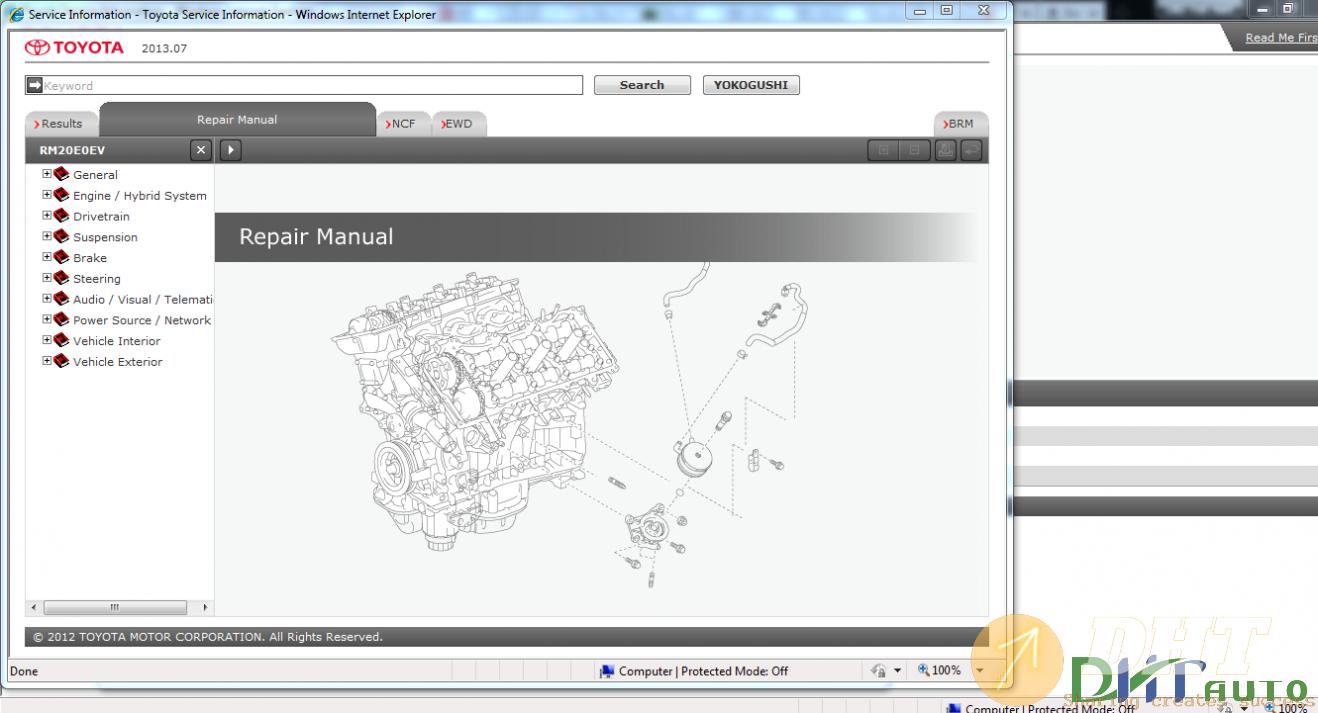Select the Suspension tree label

point(105,238)
